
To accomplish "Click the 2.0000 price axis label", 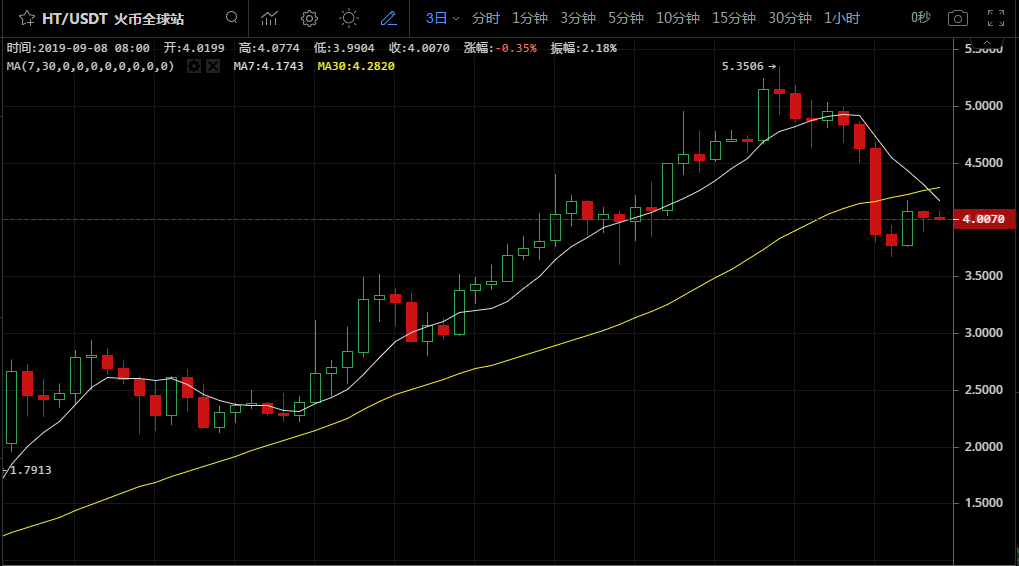I will pos(983,446).
